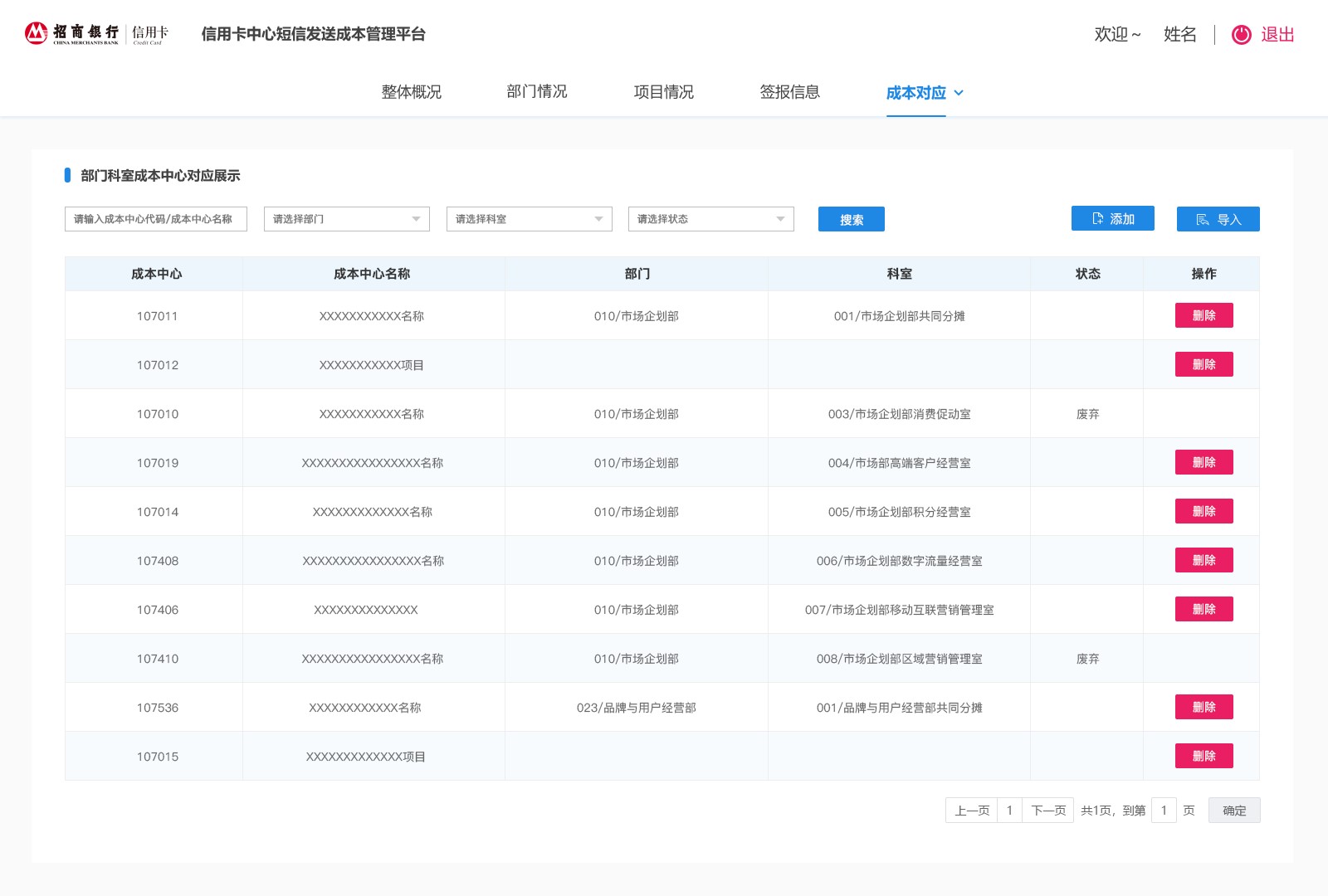Viewport: 1328px width, 896px height.
Task: Click the red power logout icon
Action: (x=1241, y=34)
